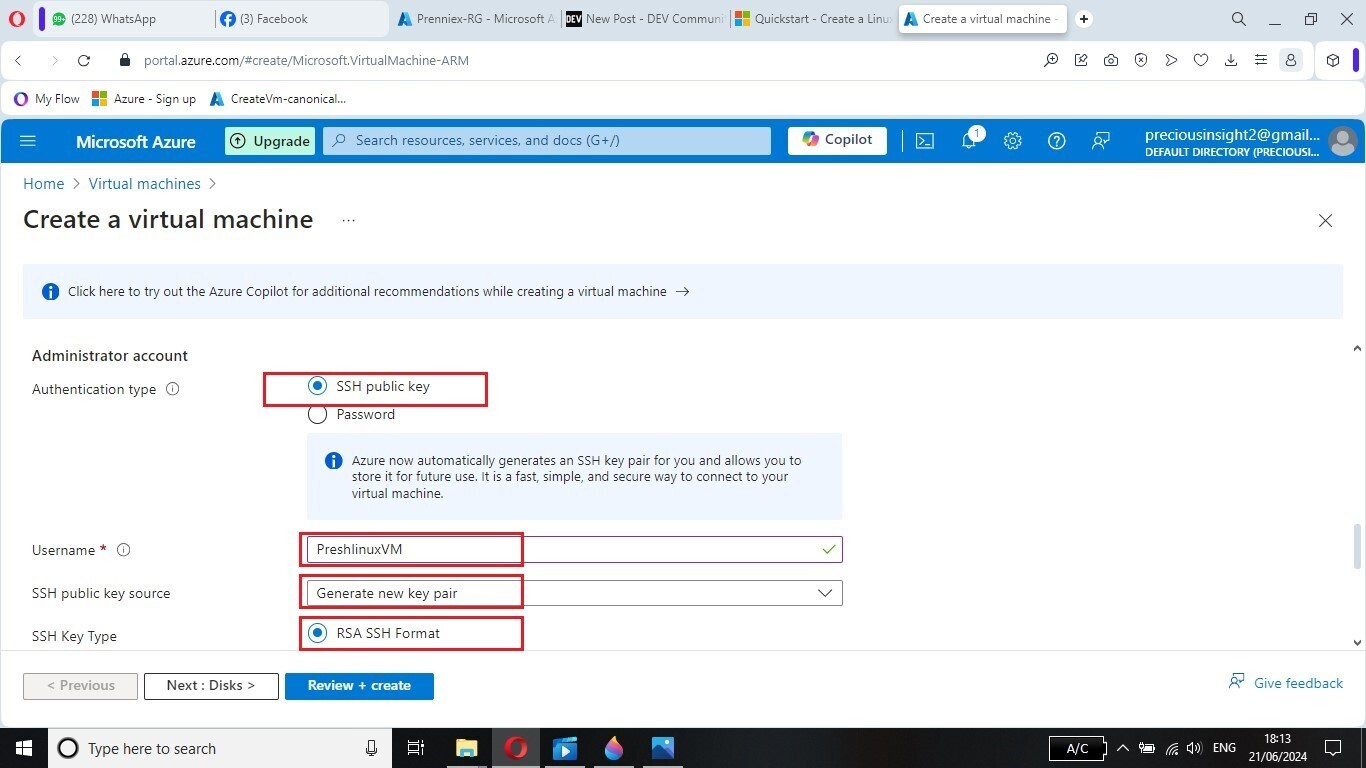Switch to the Facebook browser tab
Viewport: 1366px width, 768px height.
pos(301,19)
